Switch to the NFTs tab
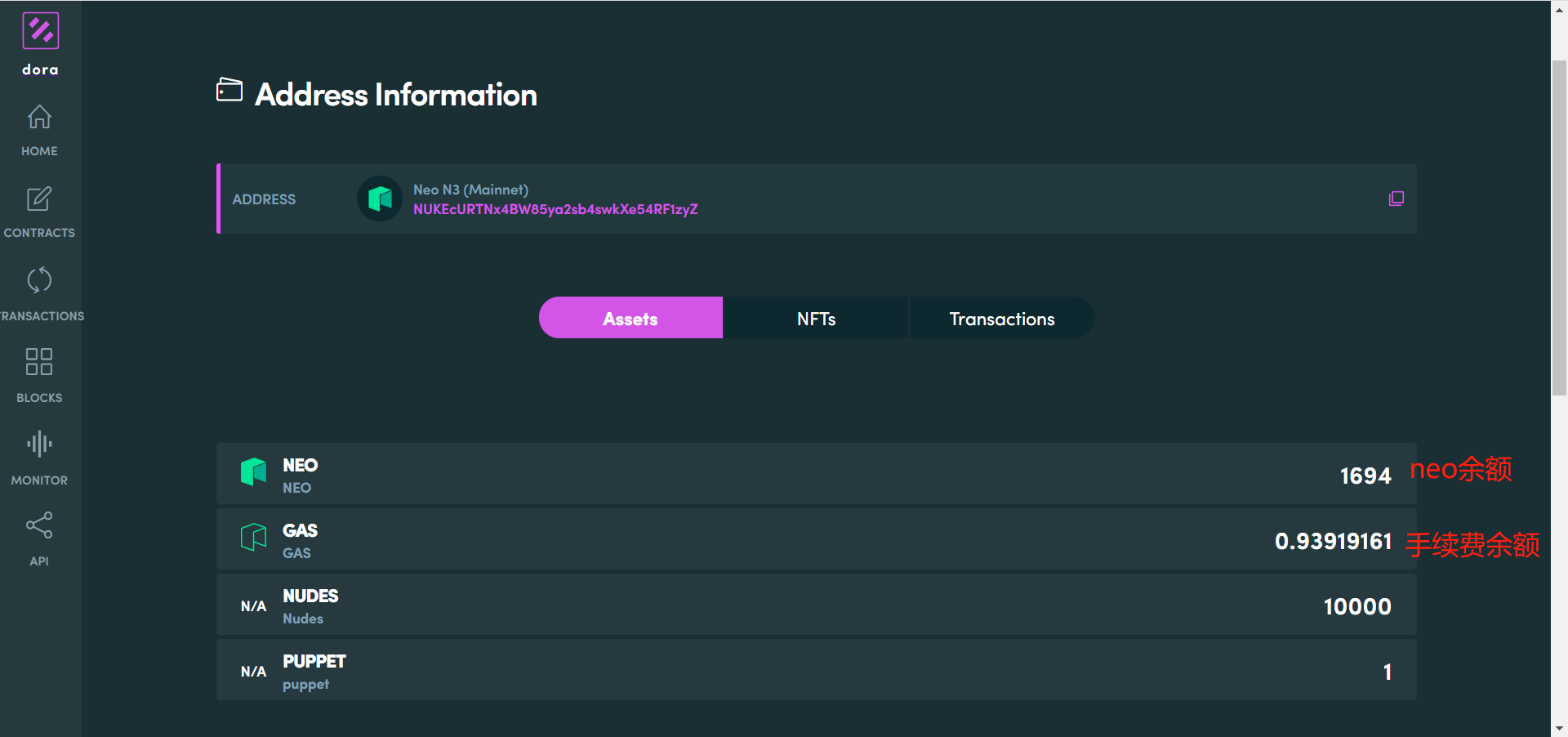This screenshot has height=737, width=1568. click(x=816, y=318)
